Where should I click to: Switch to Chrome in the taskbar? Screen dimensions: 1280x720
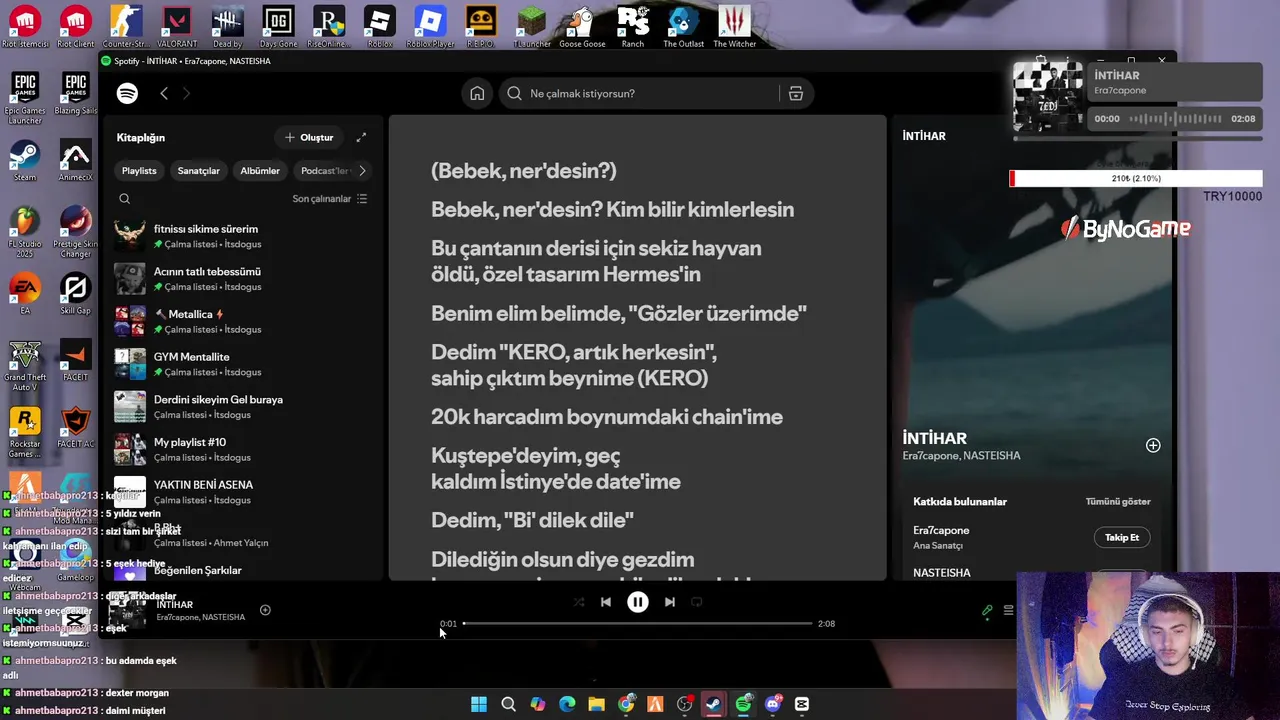click(x=626, y=704)
